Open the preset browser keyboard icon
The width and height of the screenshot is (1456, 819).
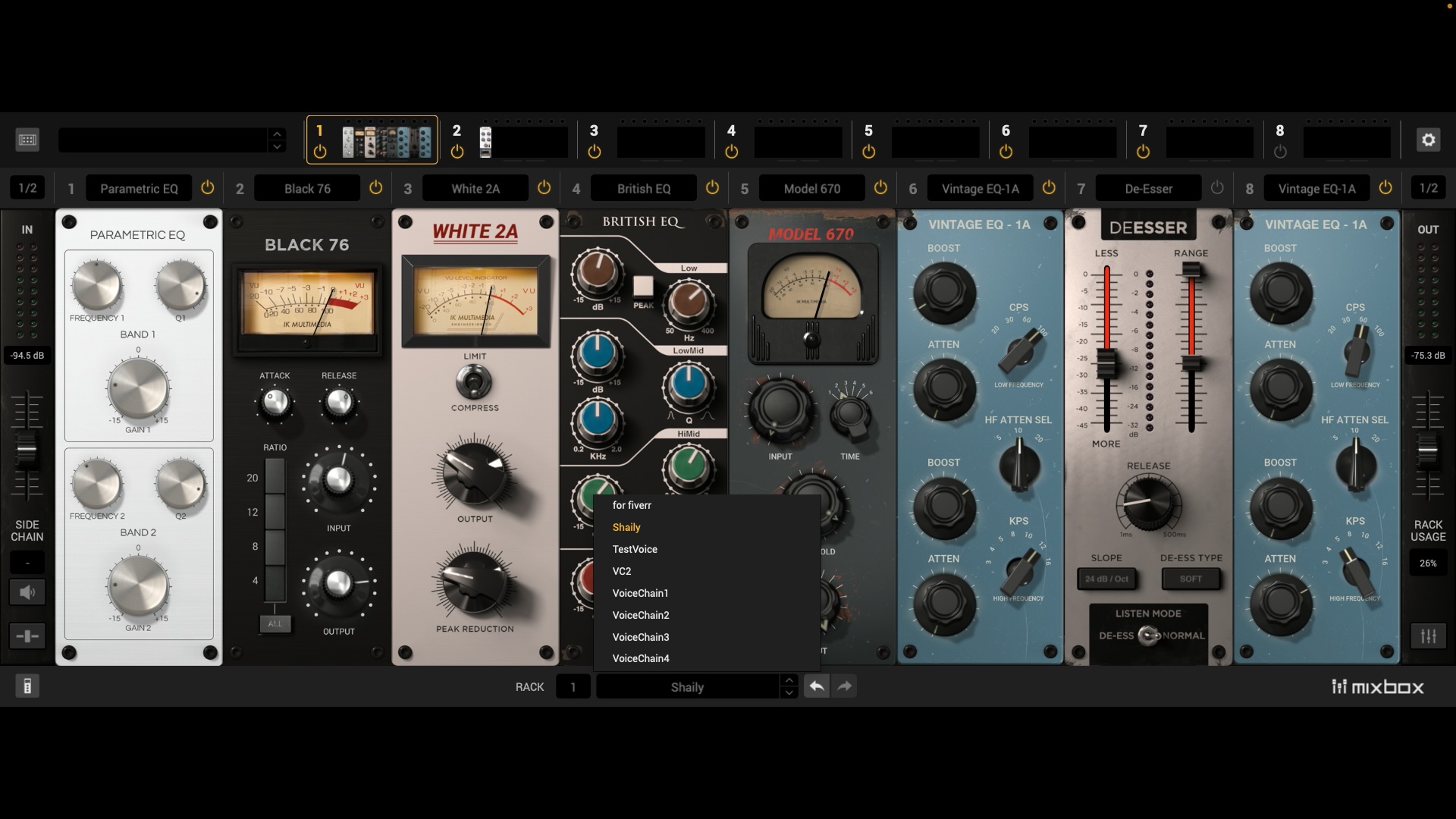coord(27,140)
